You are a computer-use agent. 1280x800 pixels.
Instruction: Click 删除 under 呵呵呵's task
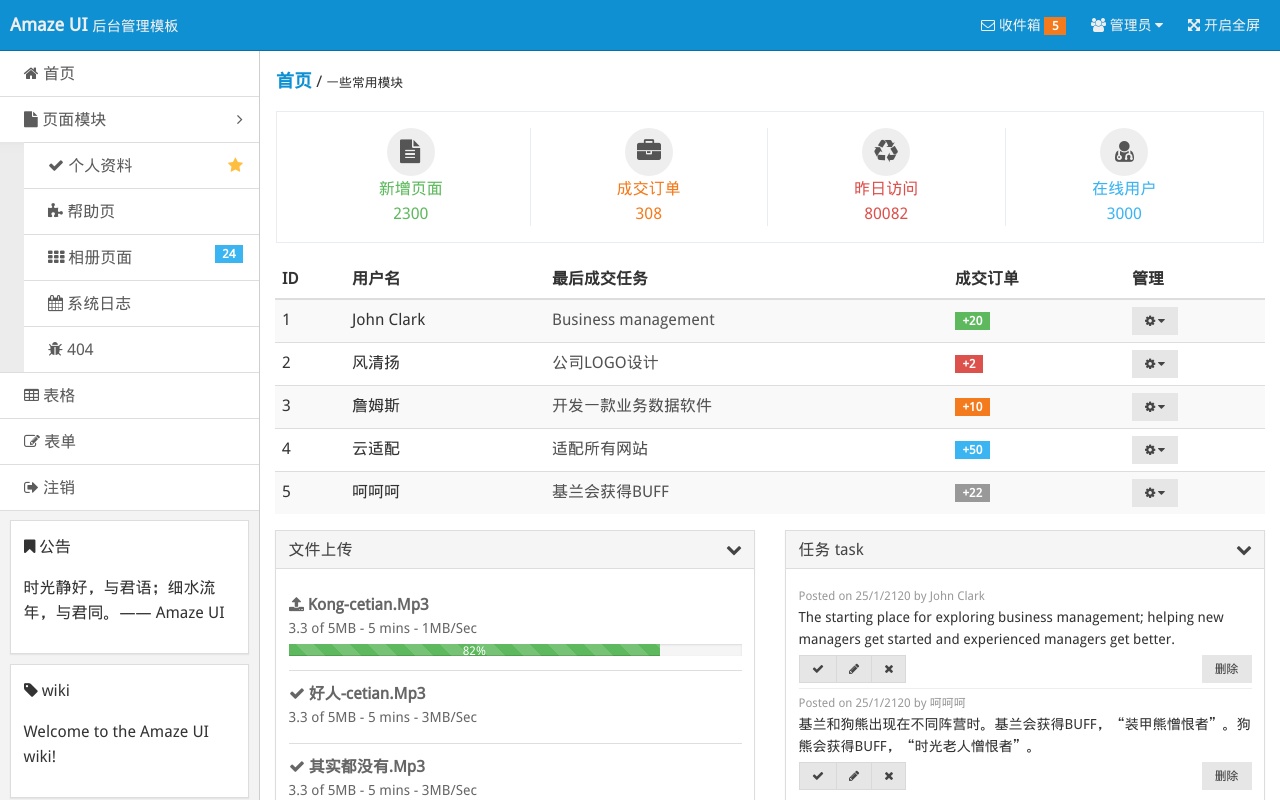point(1227,776)
